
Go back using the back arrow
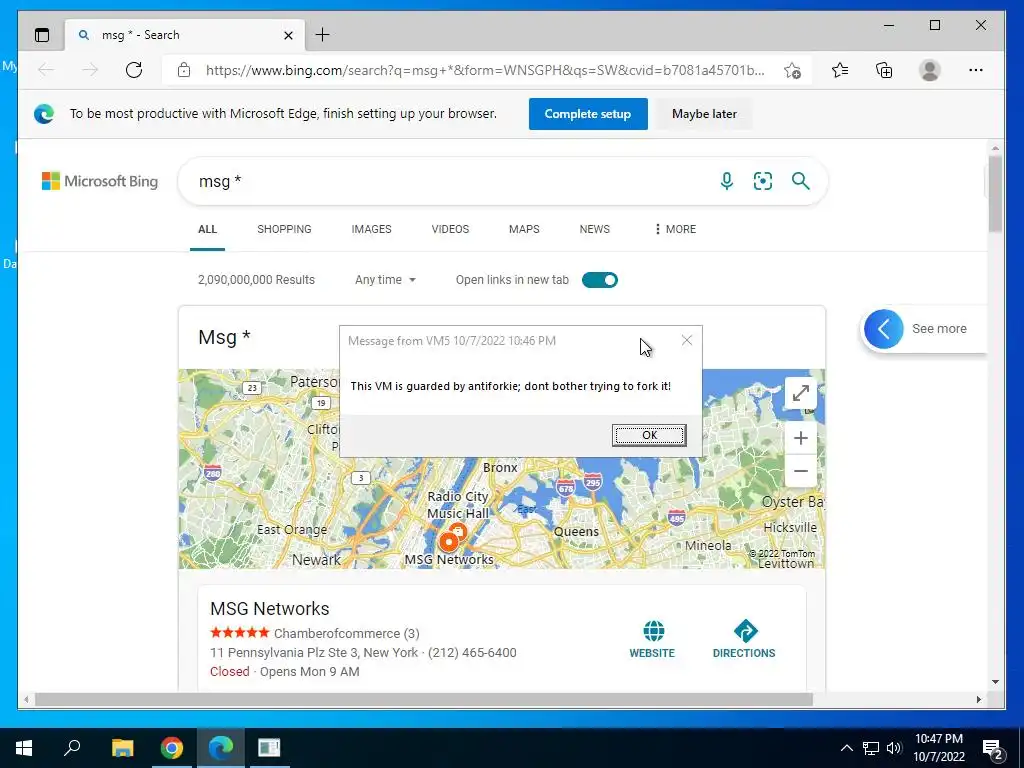tap(46, 70)
